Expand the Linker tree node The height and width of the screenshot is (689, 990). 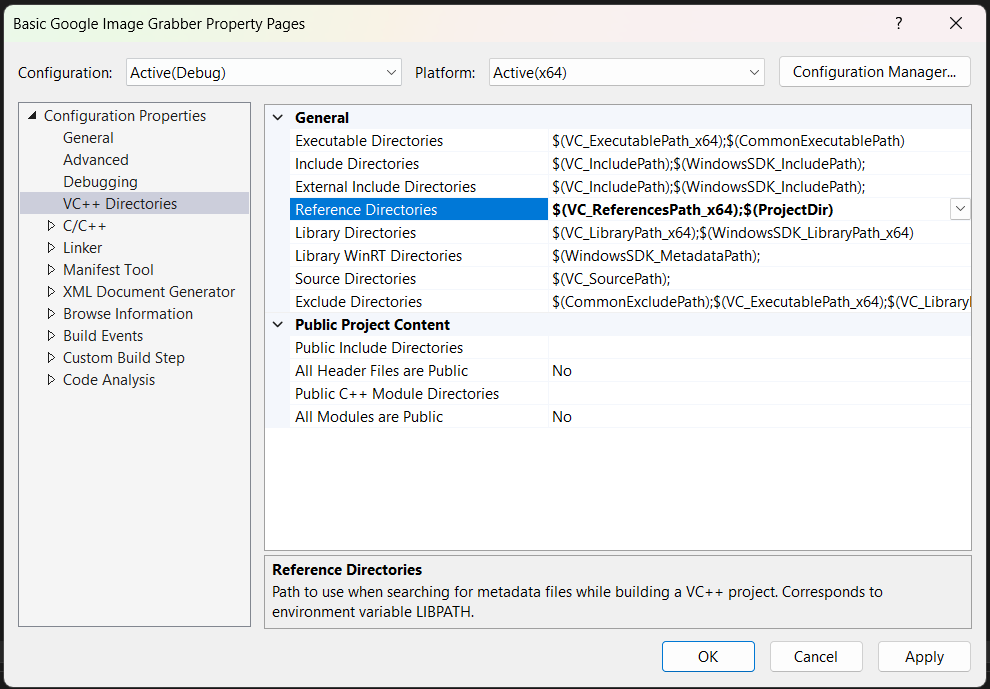(52, 248)
